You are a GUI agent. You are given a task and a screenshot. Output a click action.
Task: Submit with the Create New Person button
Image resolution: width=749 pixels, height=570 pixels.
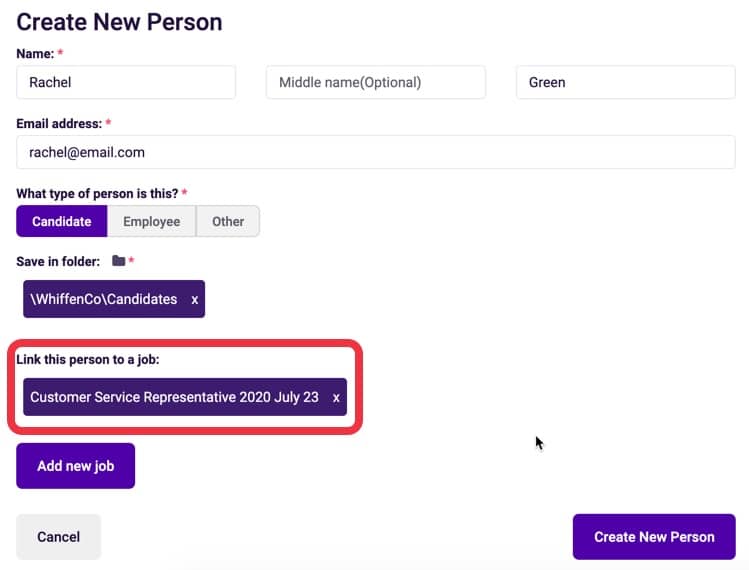[x=654, y=537]
